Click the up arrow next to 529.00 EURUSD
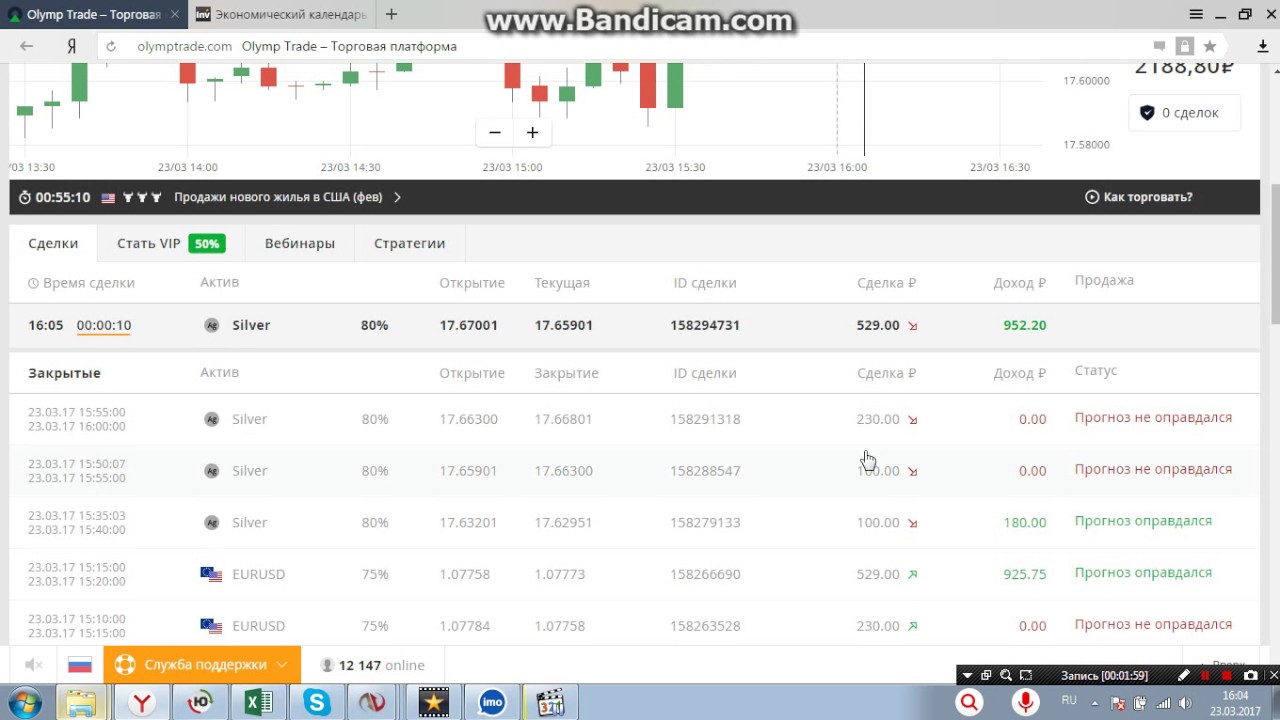1280x720 pixels. click(912, 574)
